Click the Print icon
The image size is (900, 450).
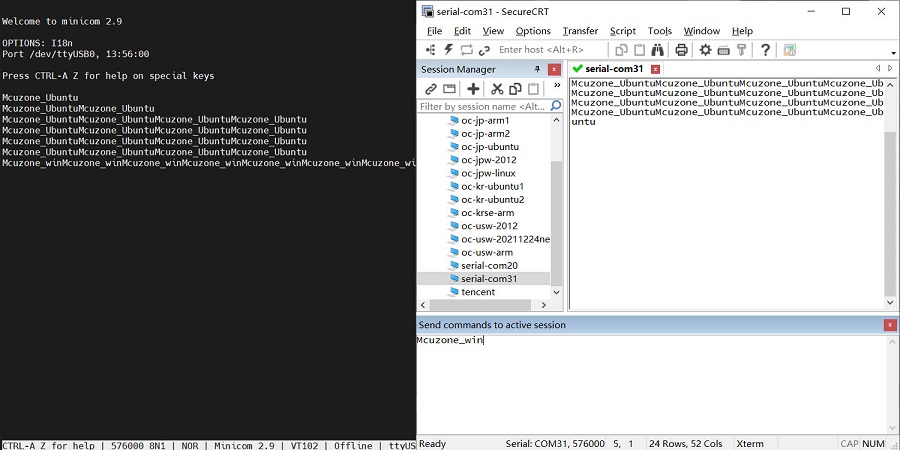point(681,50)
